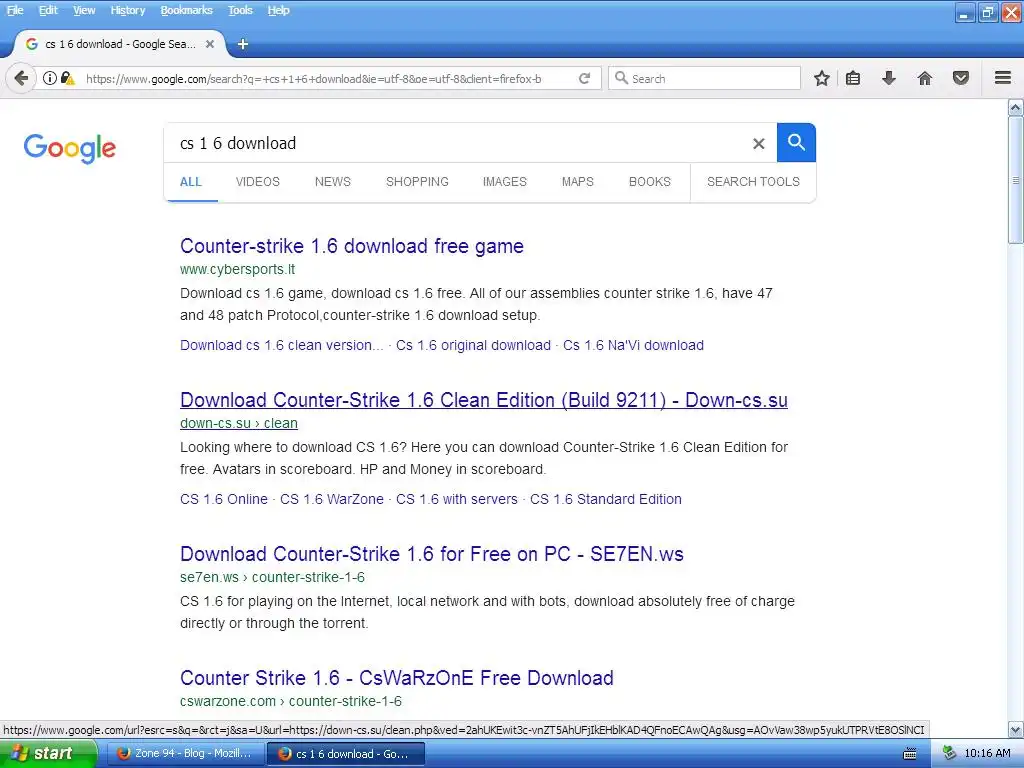The width and height of the screenshot is (1024, 768).
Task: Click the scrollbar up arrow
Action: point(1016,107)
